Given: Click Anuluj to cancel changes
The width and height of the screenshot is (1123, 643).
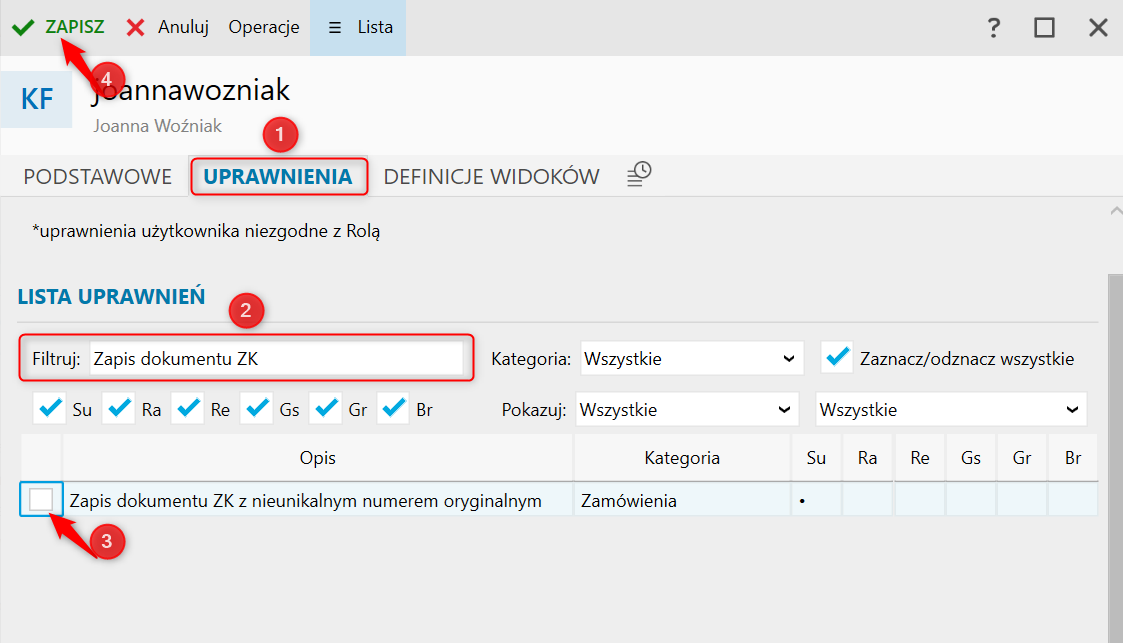Looking at the screenshot, I should [168, 28].
